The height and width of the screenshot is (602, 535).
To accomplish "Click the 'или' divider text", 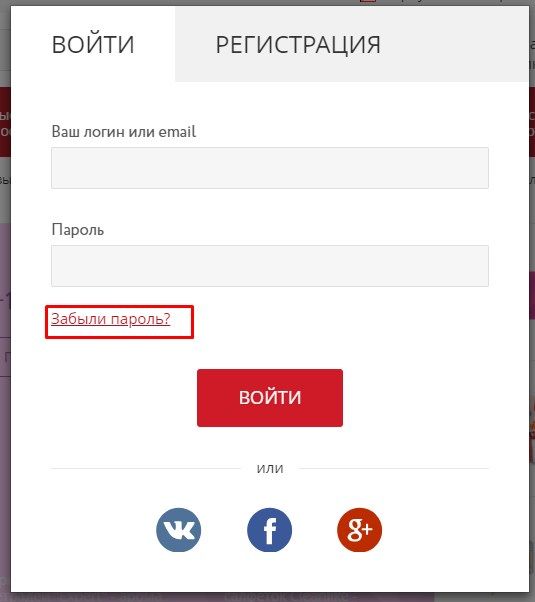I will click(x=270, y=469).
